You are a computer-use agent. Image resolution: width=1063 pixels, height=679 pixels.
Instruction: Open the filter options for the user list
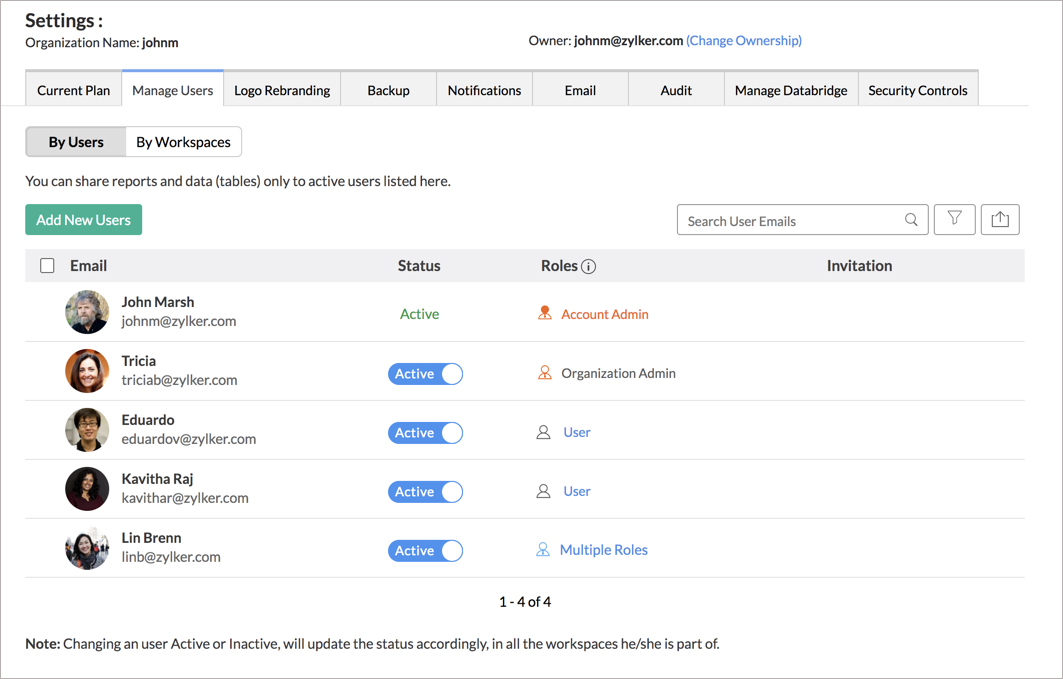coord(954,219)
